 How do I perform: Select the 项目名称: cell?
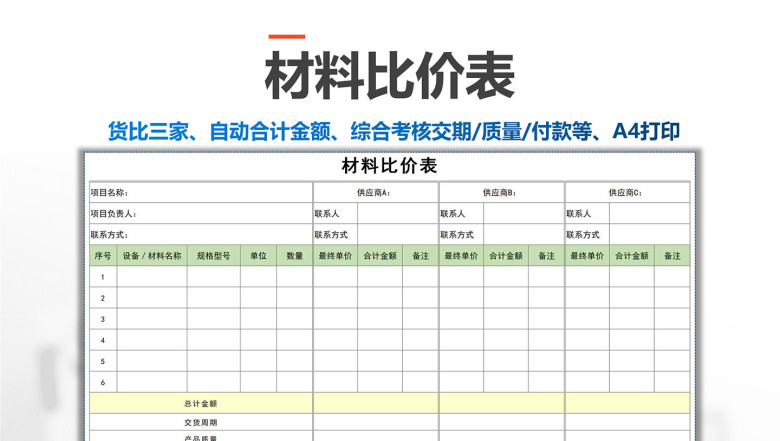coord(201,192)
